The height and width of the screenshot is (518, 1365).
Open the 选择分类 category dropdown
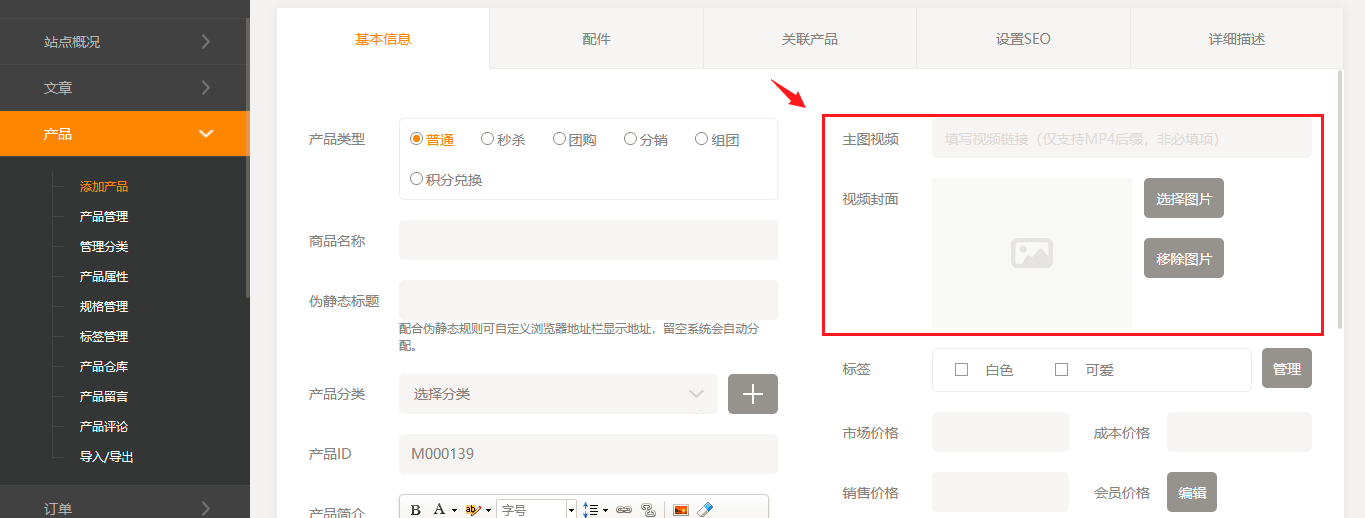tap(558, 394)
